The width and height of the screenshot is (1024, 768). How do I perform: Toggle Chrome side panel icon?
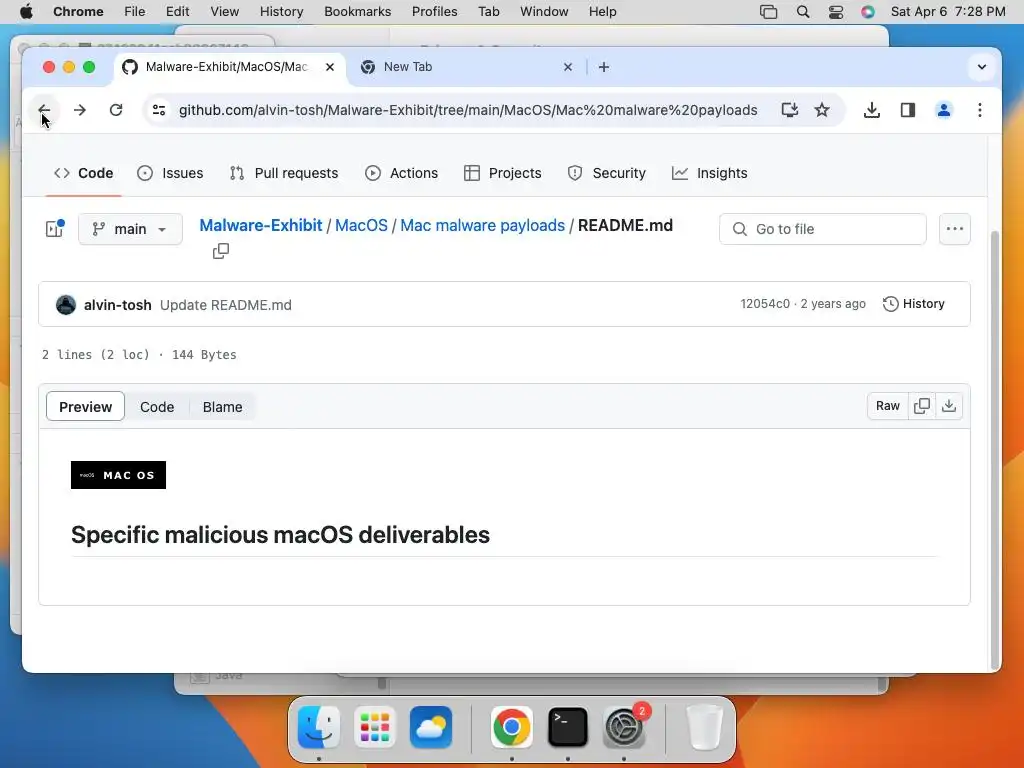[908, 110]
